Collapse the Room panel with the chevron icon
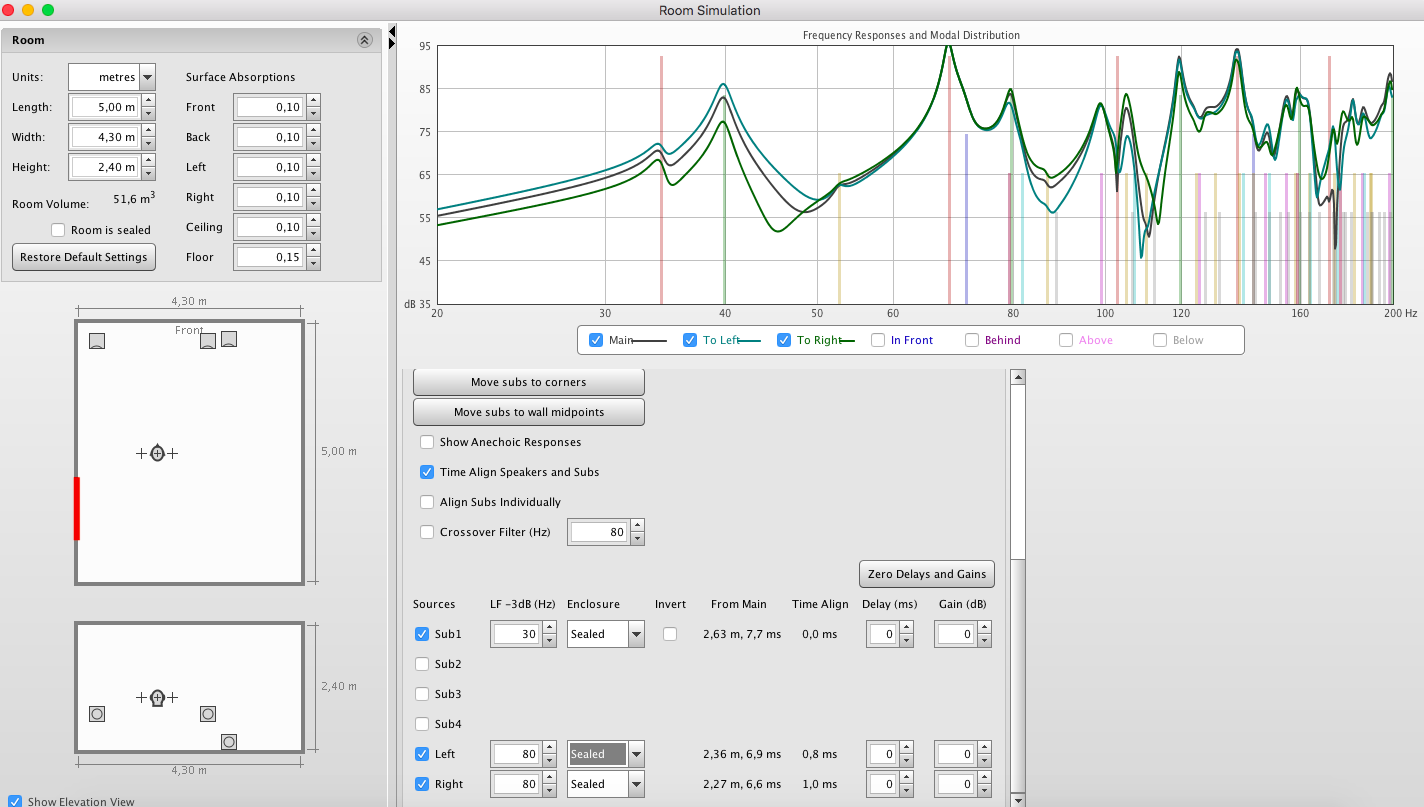Screen dimensions: 1424x807 tap(364, 40)
